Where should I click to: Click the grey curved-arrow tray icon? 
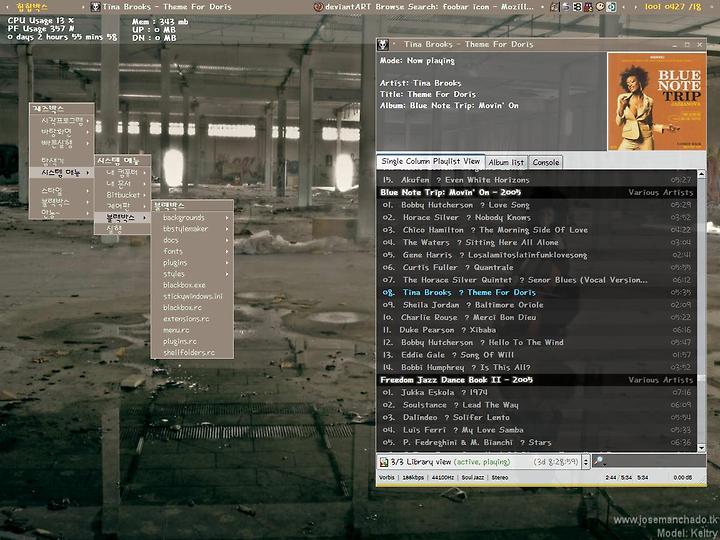[566, 7]
